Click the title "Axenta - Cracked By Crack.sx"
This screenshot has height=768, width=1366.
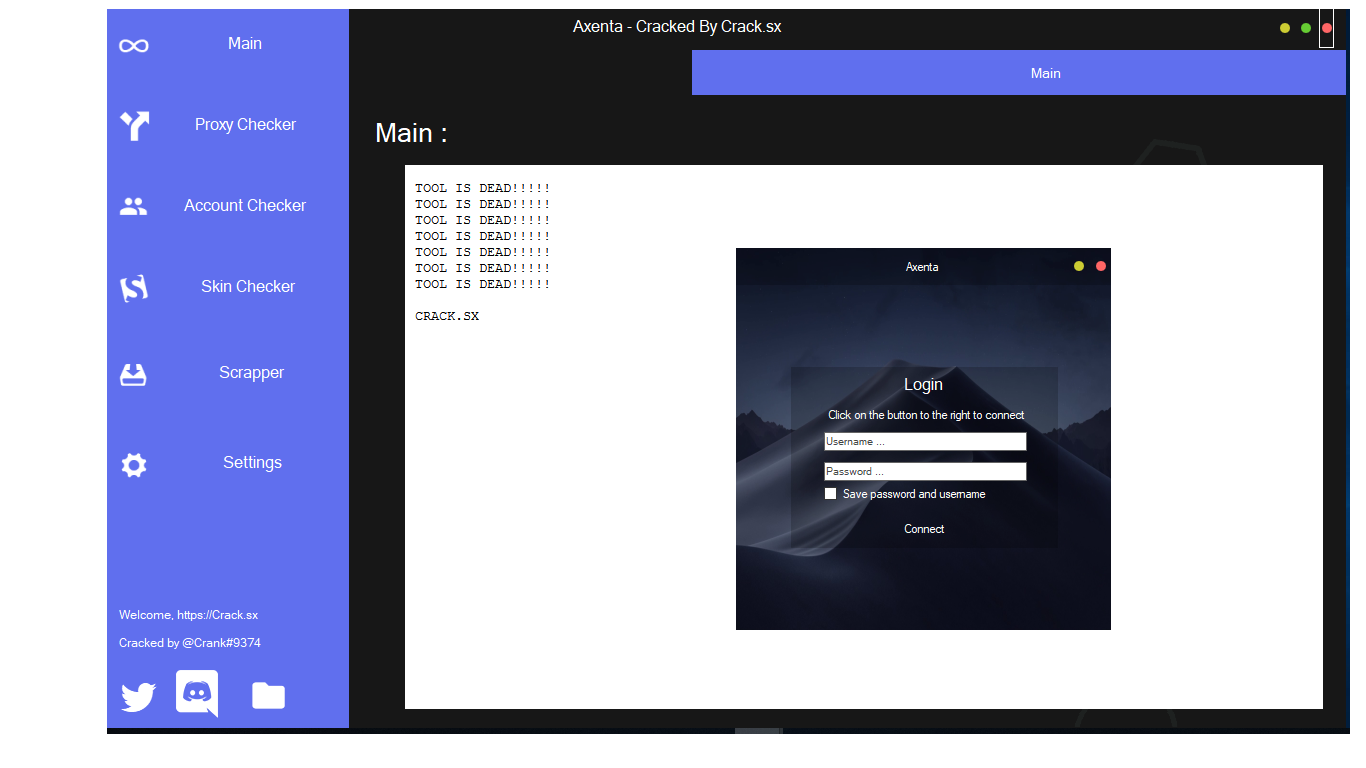pos(677,27)
